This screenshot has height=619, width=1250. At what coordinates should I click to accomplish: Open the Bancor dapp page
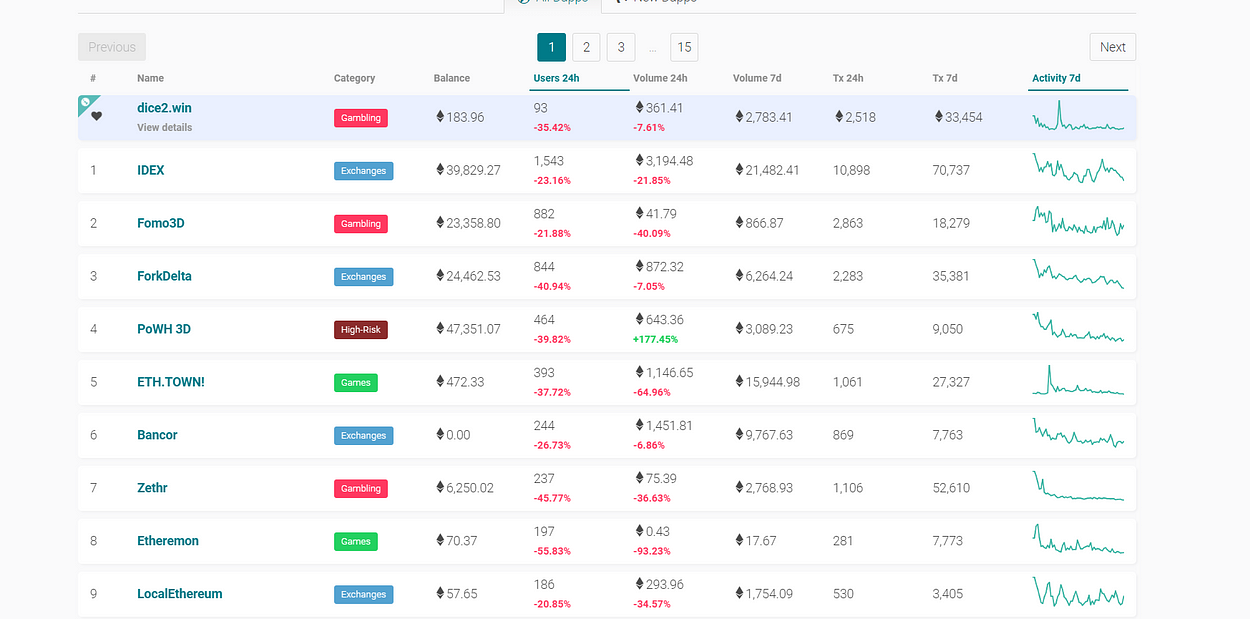[157, 435]
